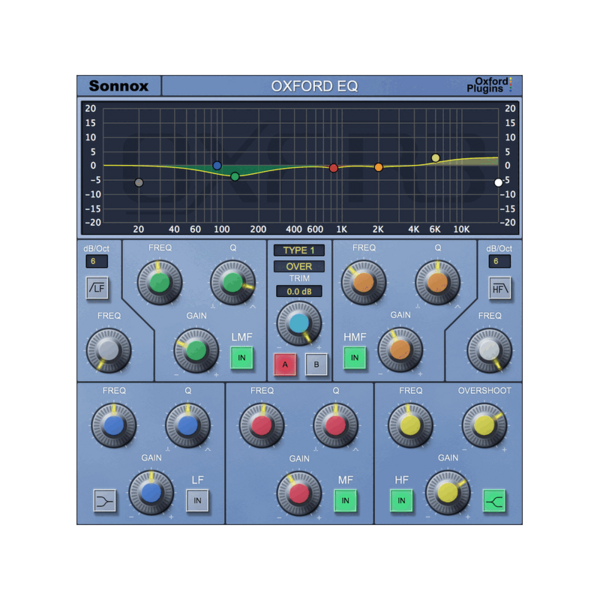The image size is (600, 600).
Task: Click the orange HMF FREQ knob
Action: [x=364, y=283]
